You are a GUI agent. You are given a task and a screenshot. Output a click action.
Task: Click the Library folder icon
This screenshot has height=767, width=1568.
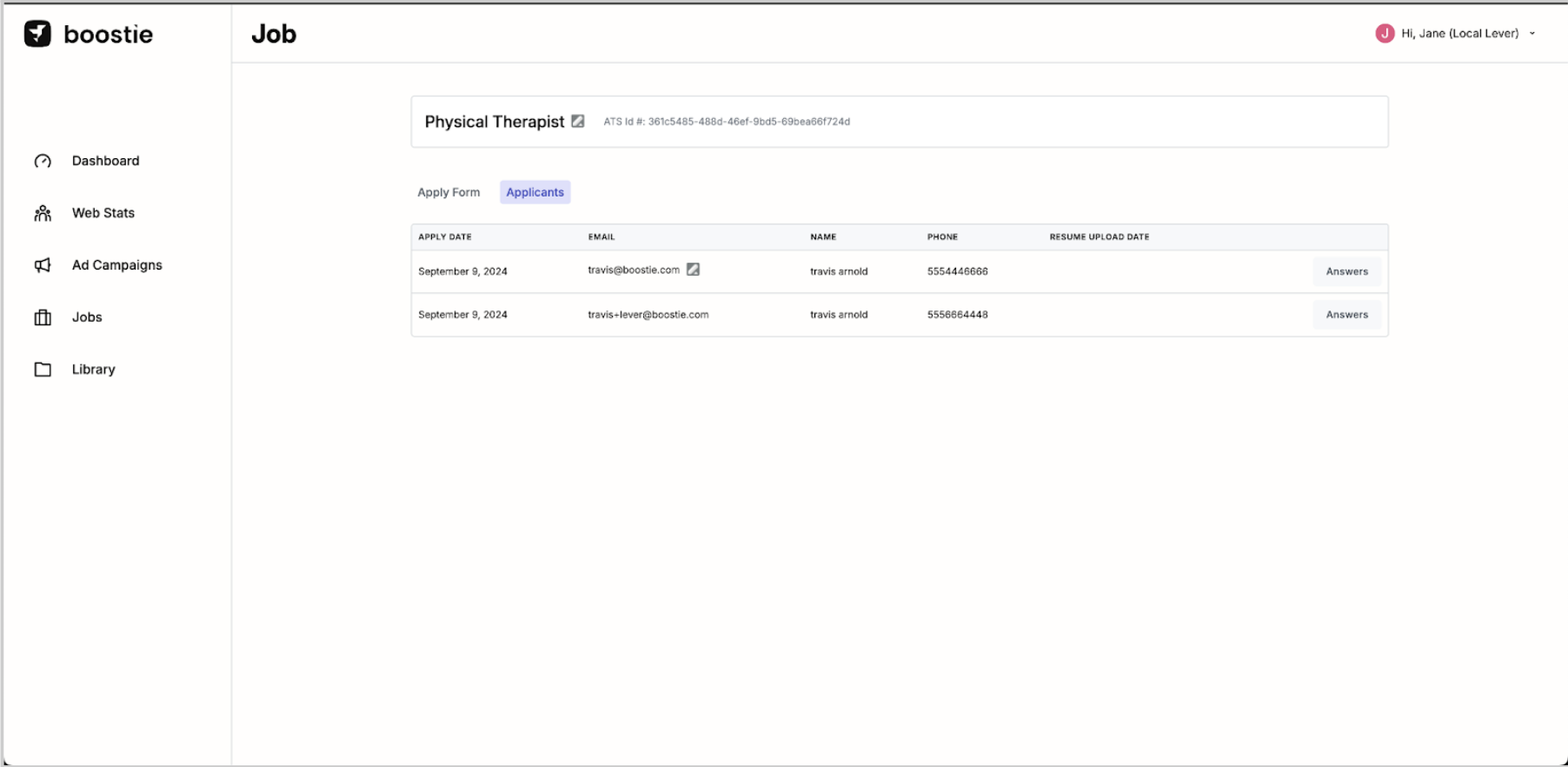[43, 370]
